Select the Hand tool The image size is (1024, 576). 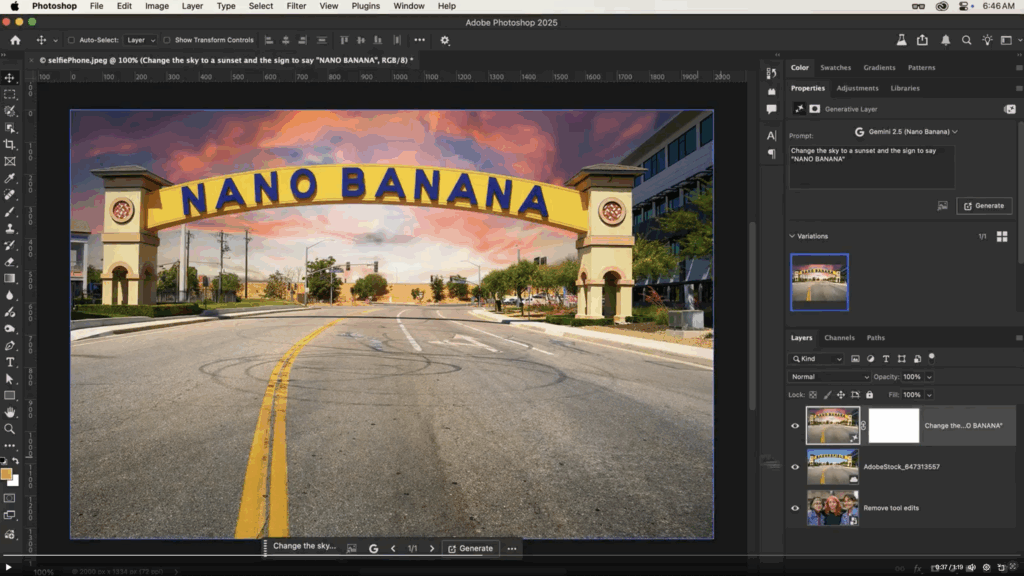[10, 412]
